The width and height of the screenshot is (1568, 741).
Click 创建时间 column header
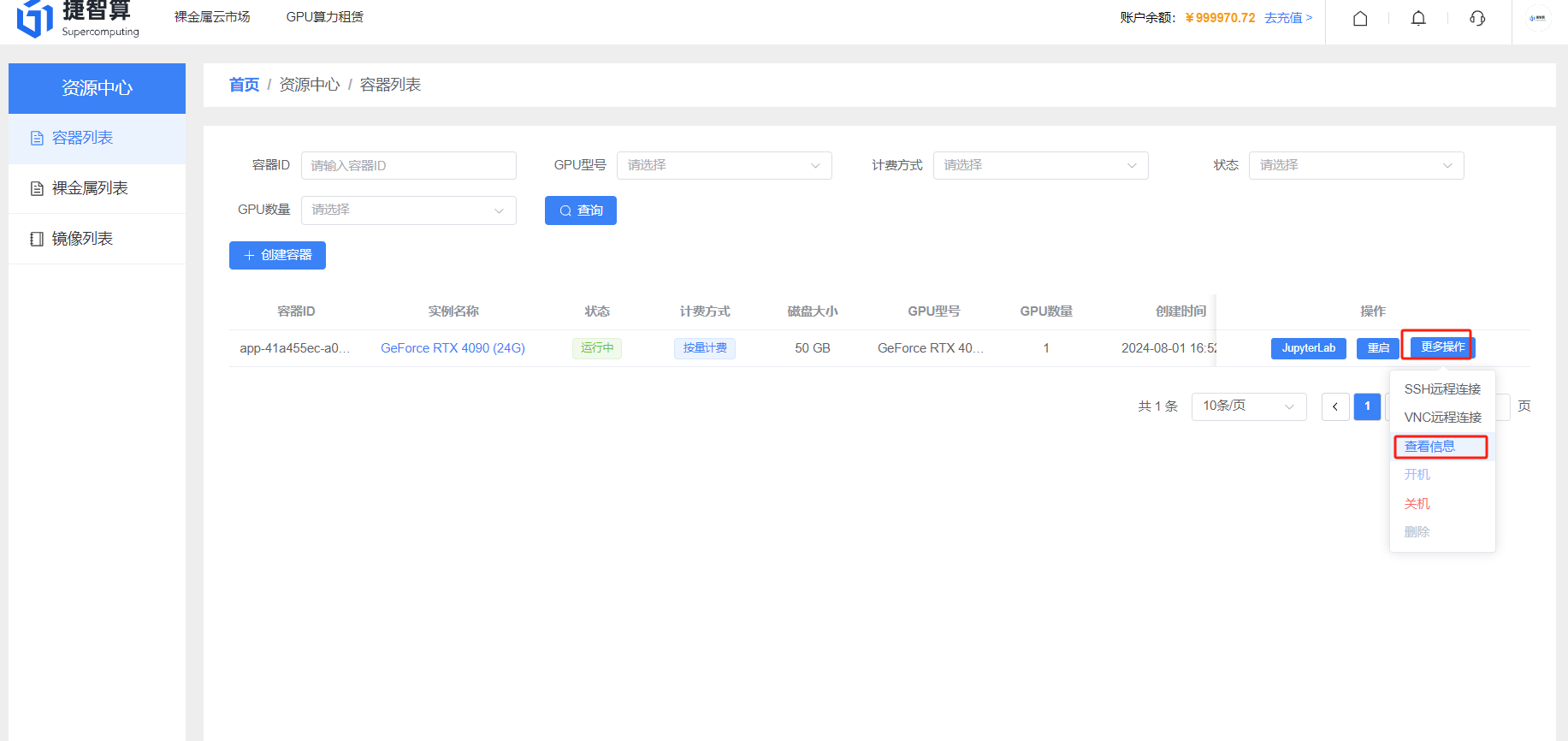point(1181,311)
